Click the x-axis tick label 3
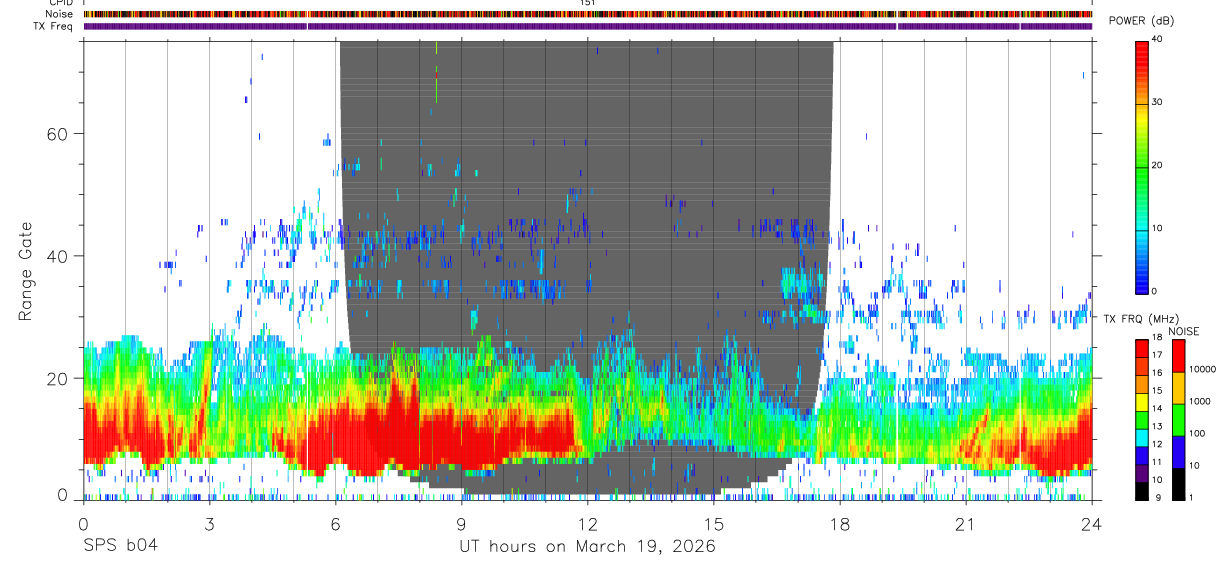This screenshot has height=567, width=1228. click(x=209, y=523)
